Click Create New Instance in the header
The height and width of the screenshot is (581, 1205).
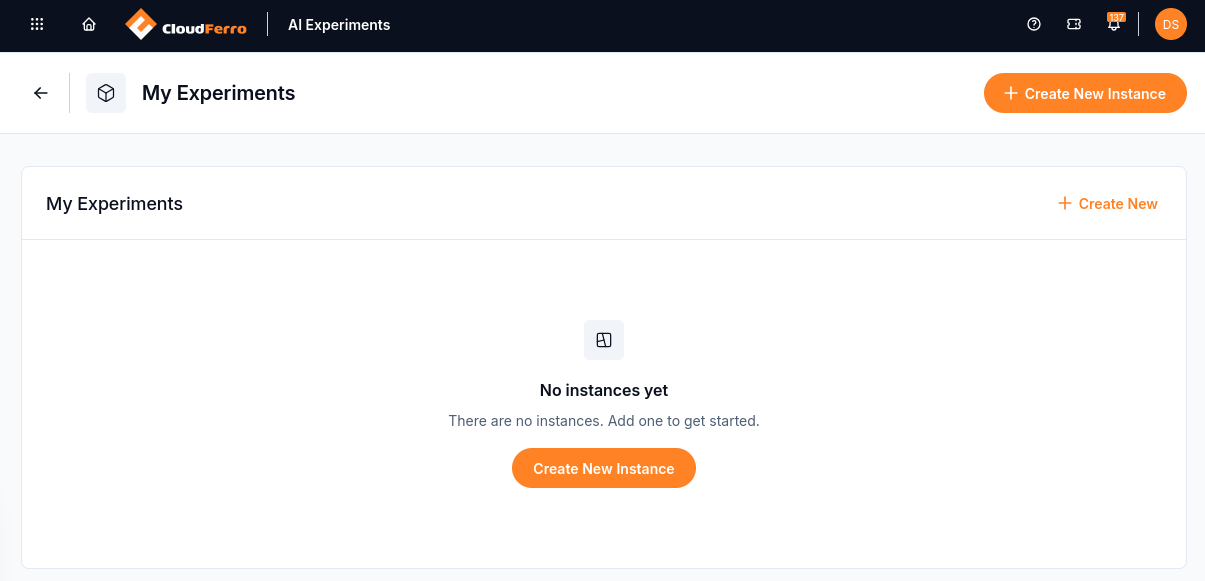[1085, 93]
